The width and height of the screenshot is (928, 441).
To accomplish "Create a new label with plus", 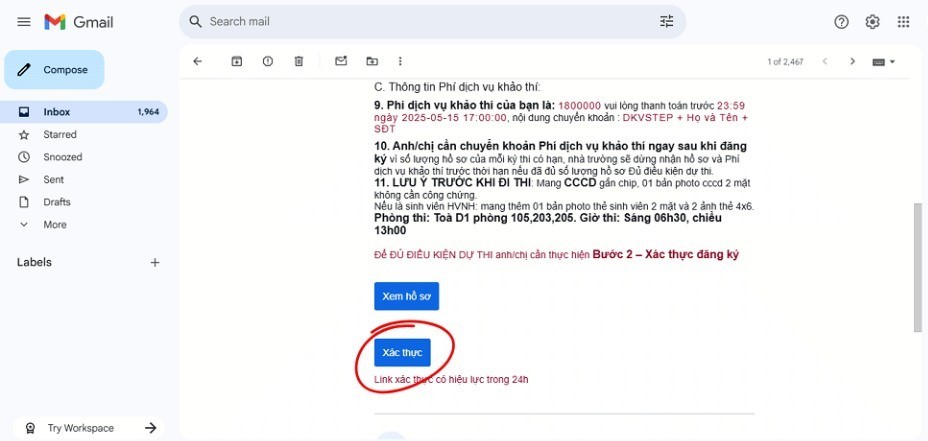I will tap(155, 262).
